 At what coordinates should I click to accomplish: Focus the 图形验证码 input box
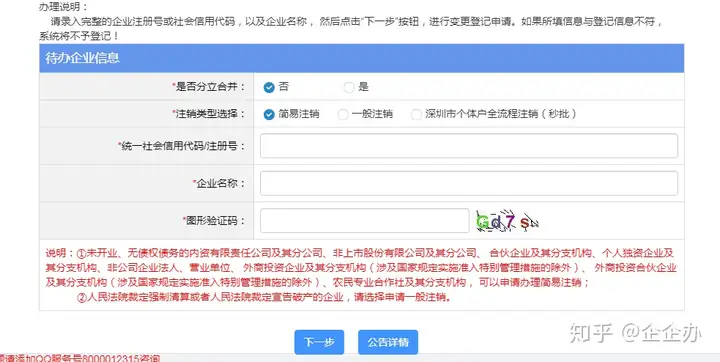coord(365,221)
